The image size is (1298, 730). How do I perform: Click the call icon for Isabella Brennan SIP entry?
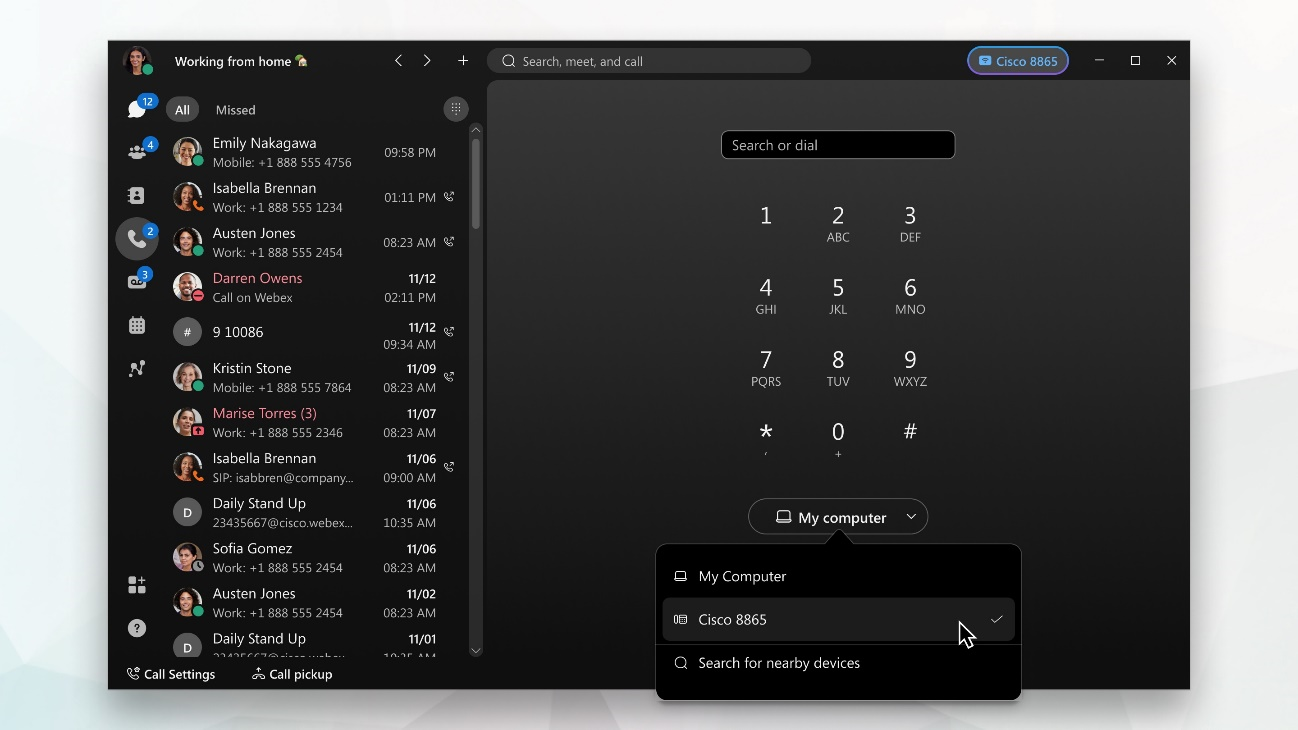coord(449,467)
